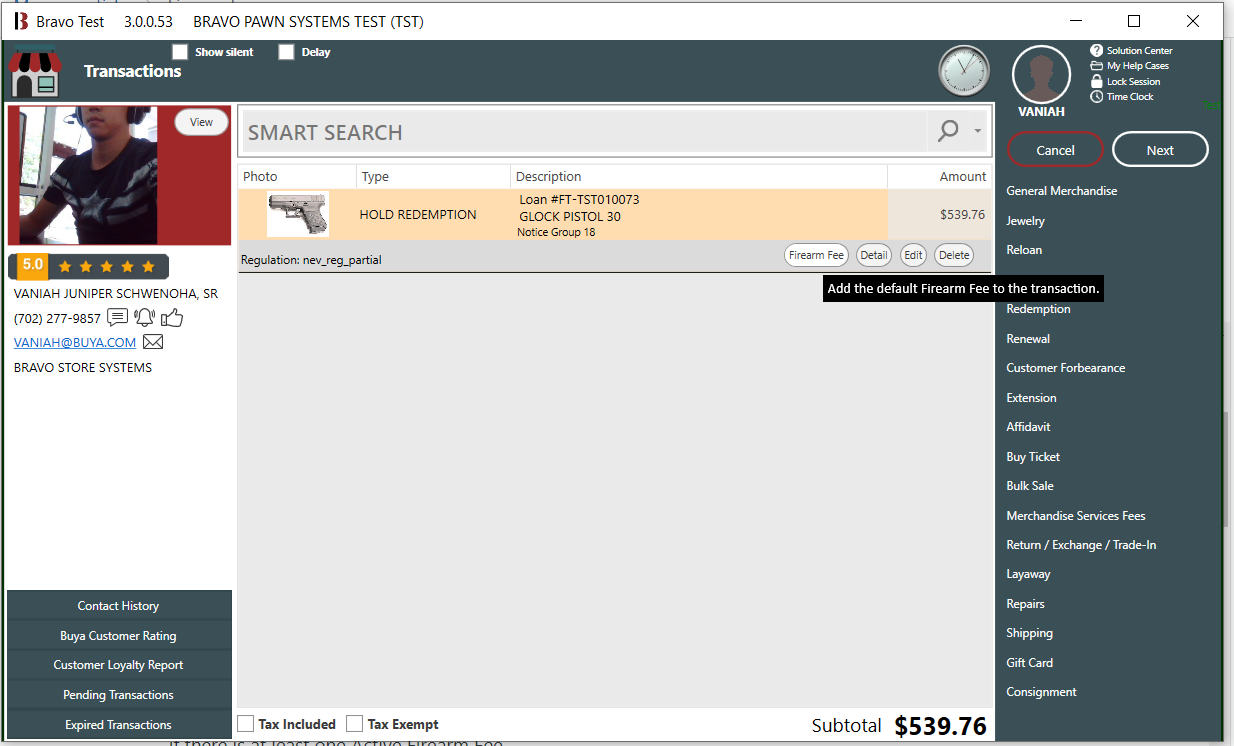Click the Cancel button
The width and height of the screenshot is (1234, 746).
[1055, 150]
